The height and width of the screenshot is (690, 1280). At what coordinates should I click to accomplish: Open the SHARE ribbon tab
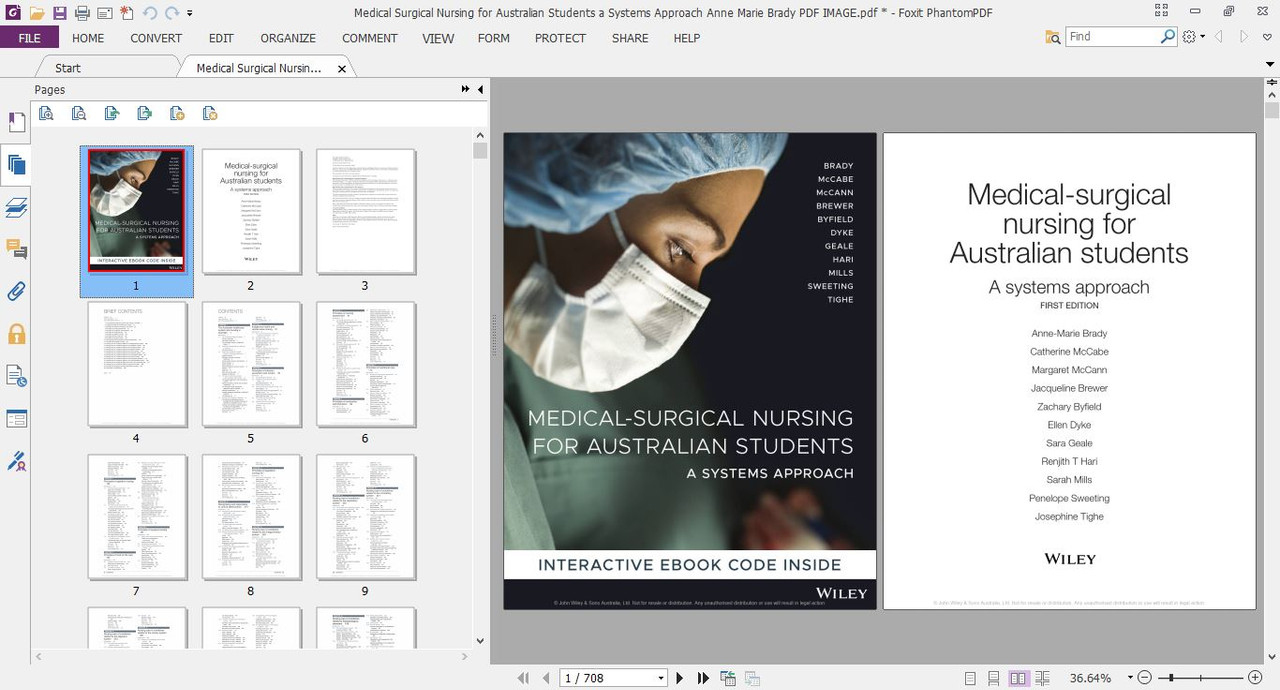pyautogui.click(x=630, y=38)
